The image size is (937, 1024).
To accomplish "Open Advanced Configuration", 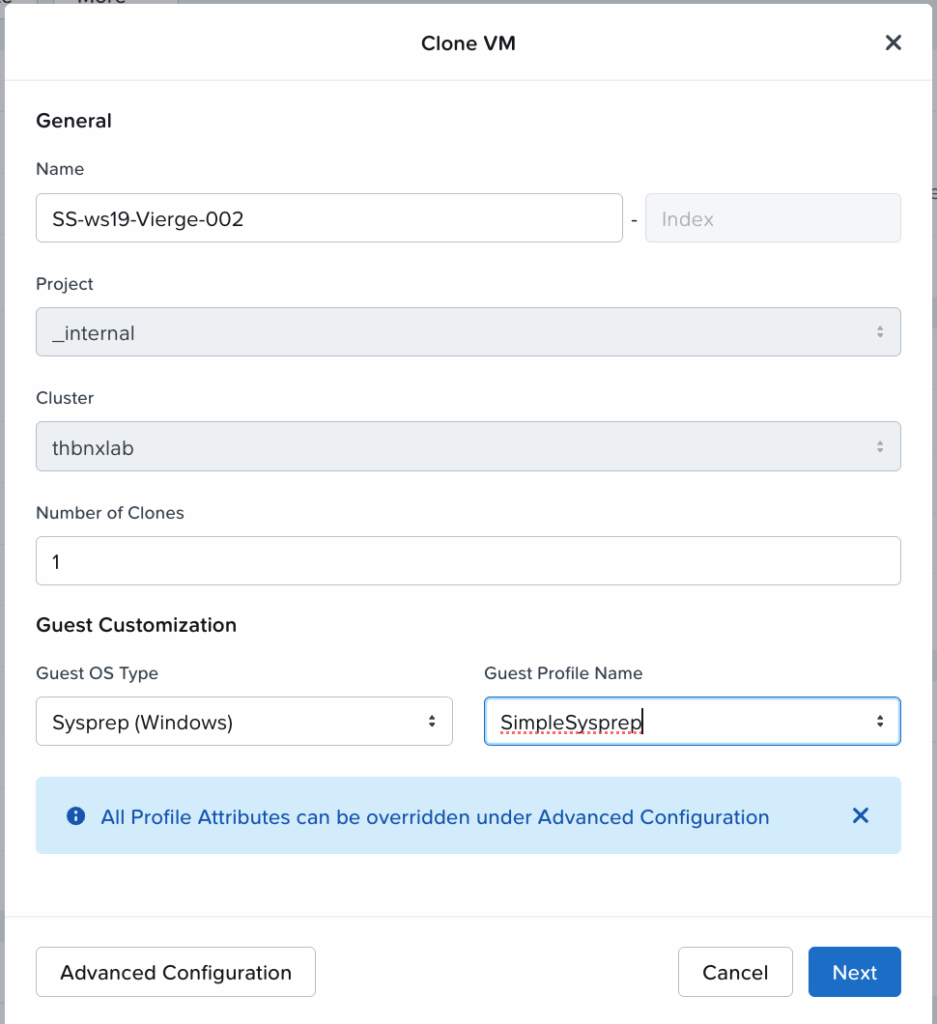I will (176, 972).
